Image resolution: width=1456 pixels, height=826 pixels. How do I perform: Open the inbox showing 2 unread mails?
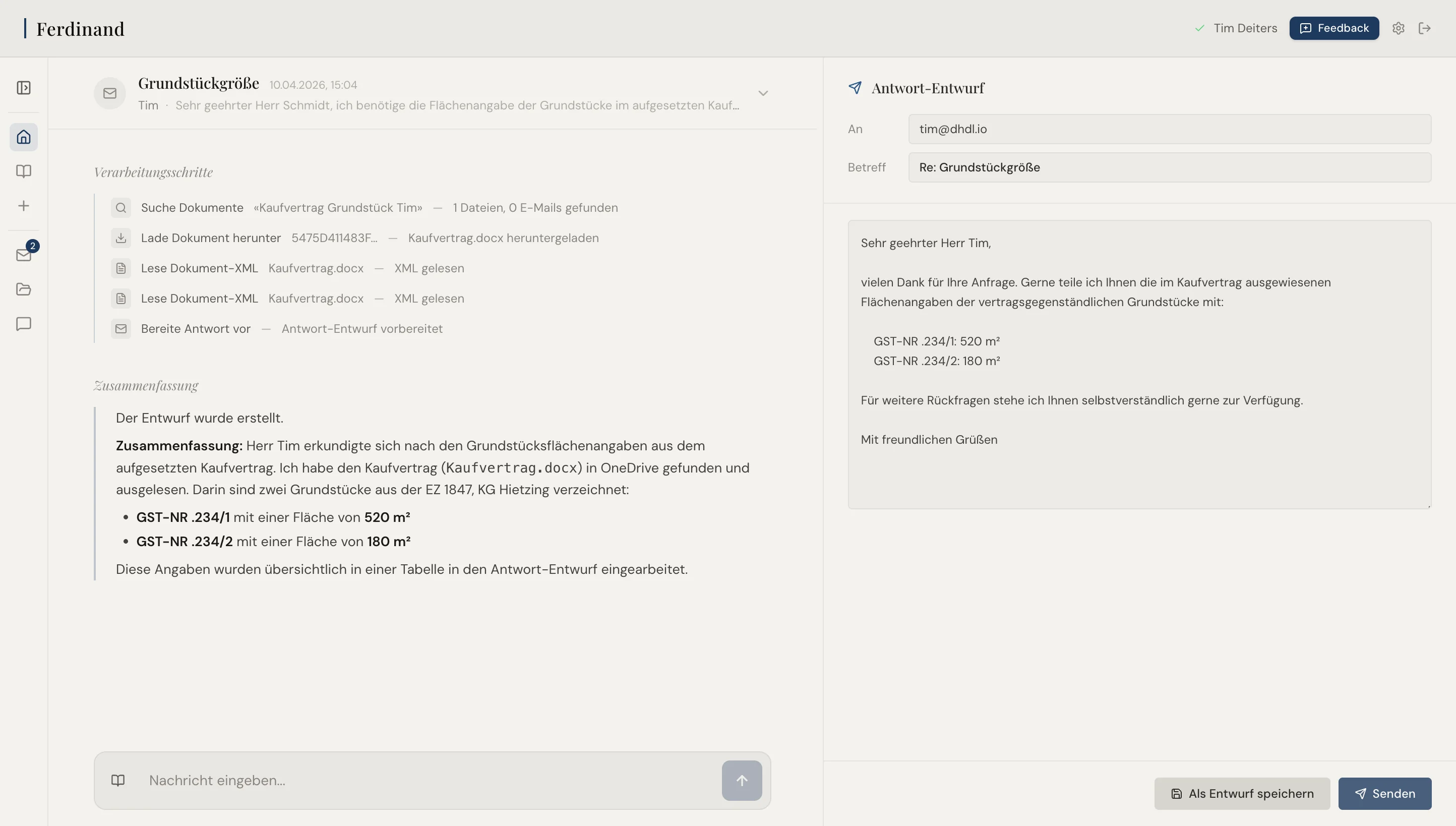pos(23,255)
